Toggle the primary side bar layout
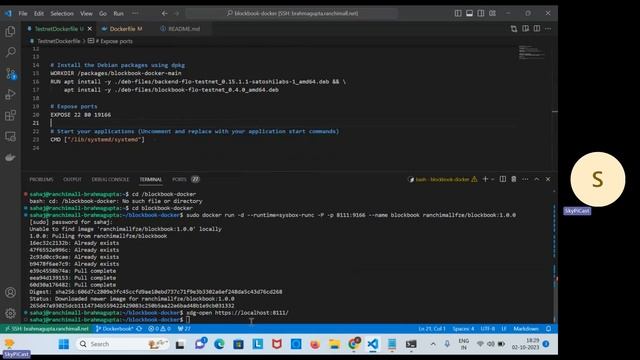Screen dimensions: 640x360 coord(458,13)
